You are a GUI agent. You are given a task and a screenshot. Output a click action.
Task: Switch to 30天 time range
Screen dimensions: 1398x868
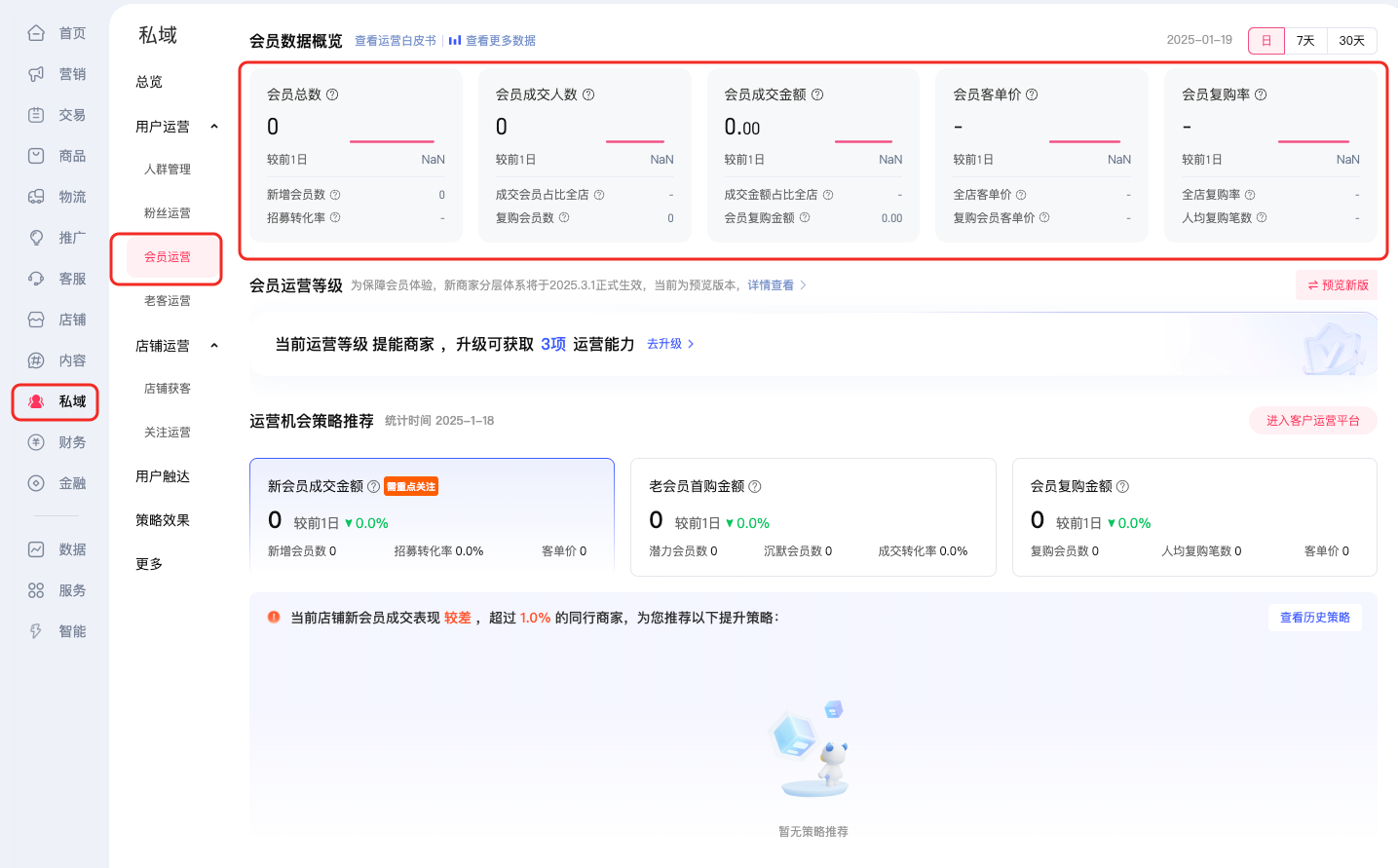(1351, 41)
